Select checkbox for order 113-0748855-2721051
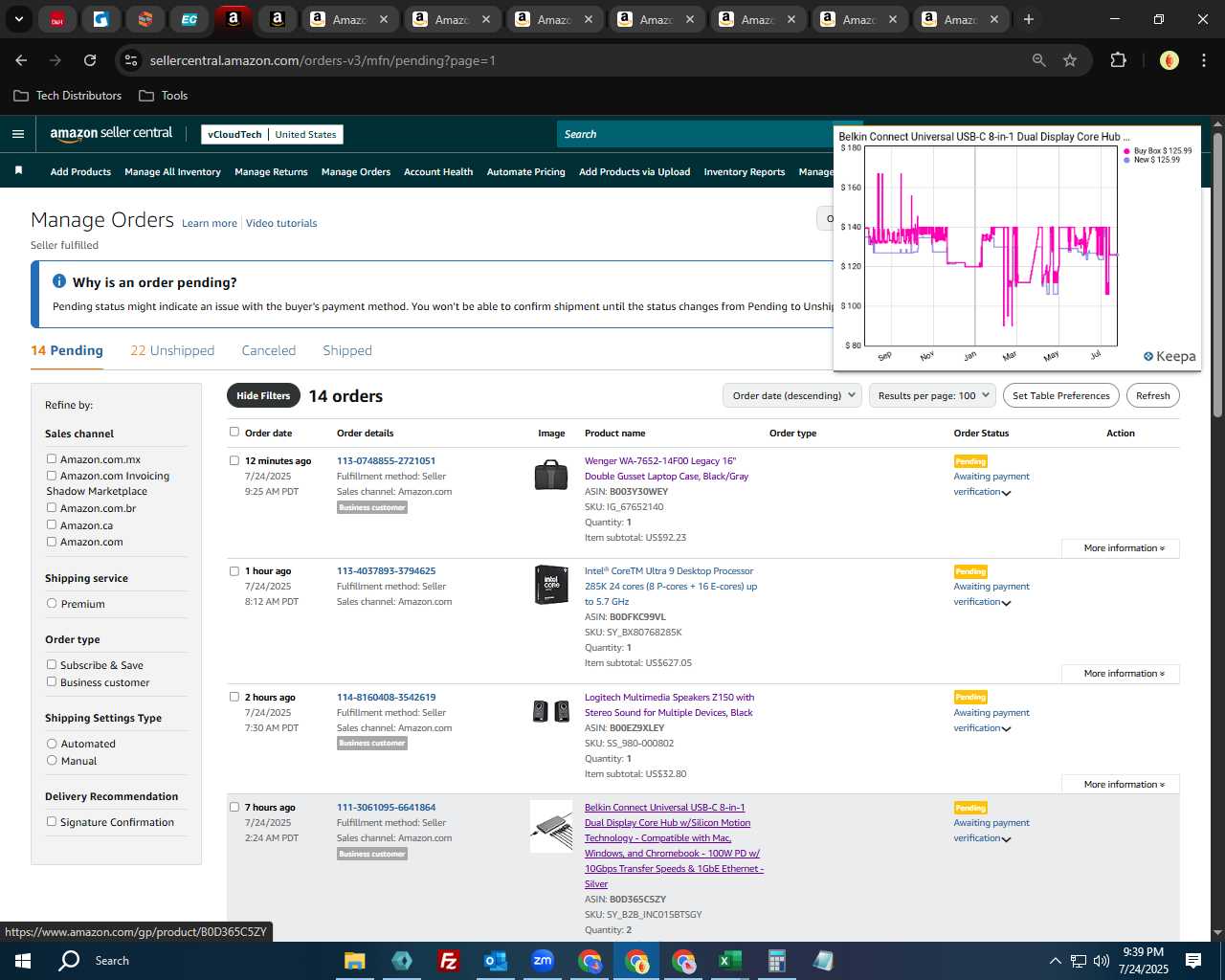The width and height of the screenshot is (1225, 980). (x=234, y=460)
